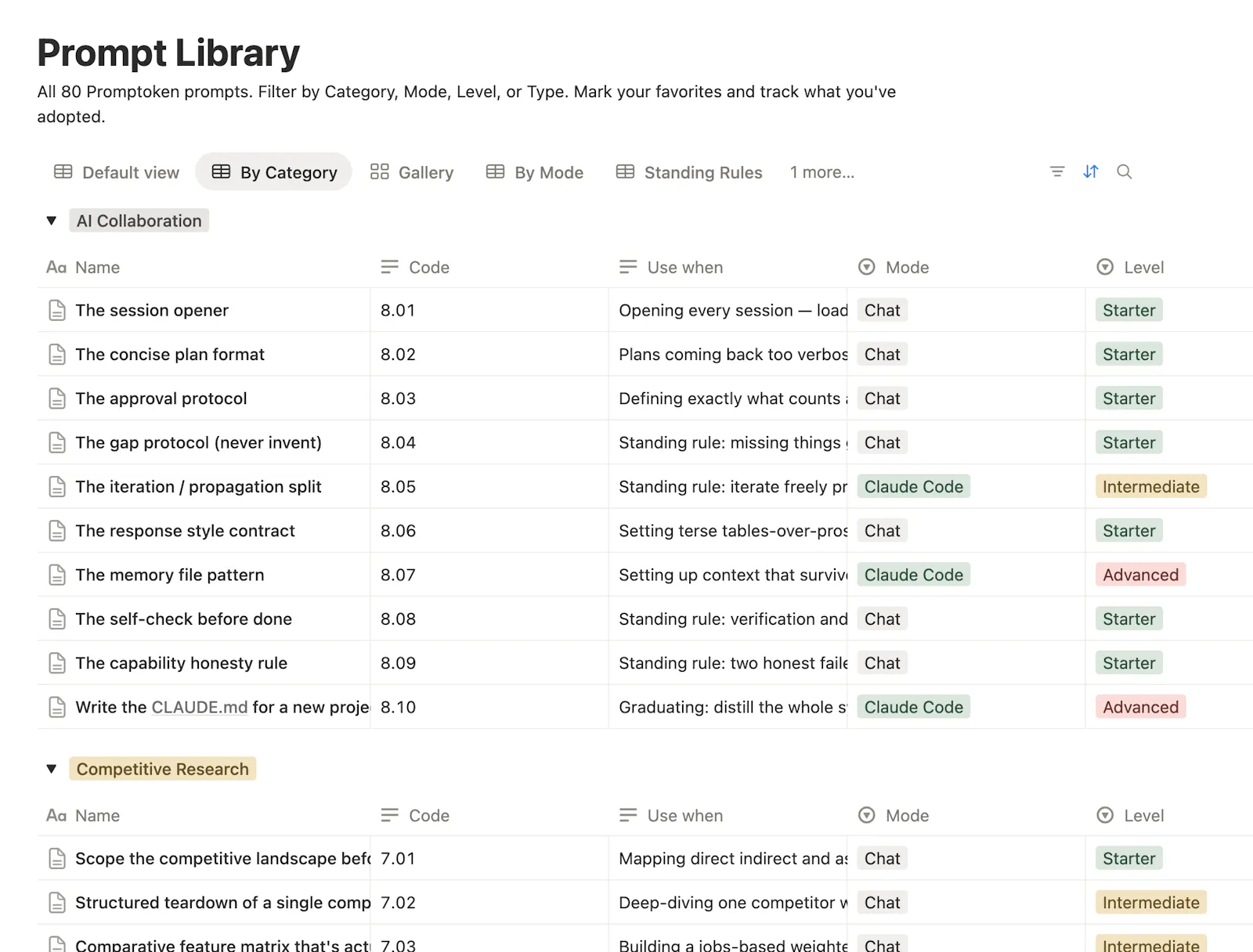This screenshot has height=952, width=1253.
Task: Collapse the Competitive Research group
Action: [52, 769]
